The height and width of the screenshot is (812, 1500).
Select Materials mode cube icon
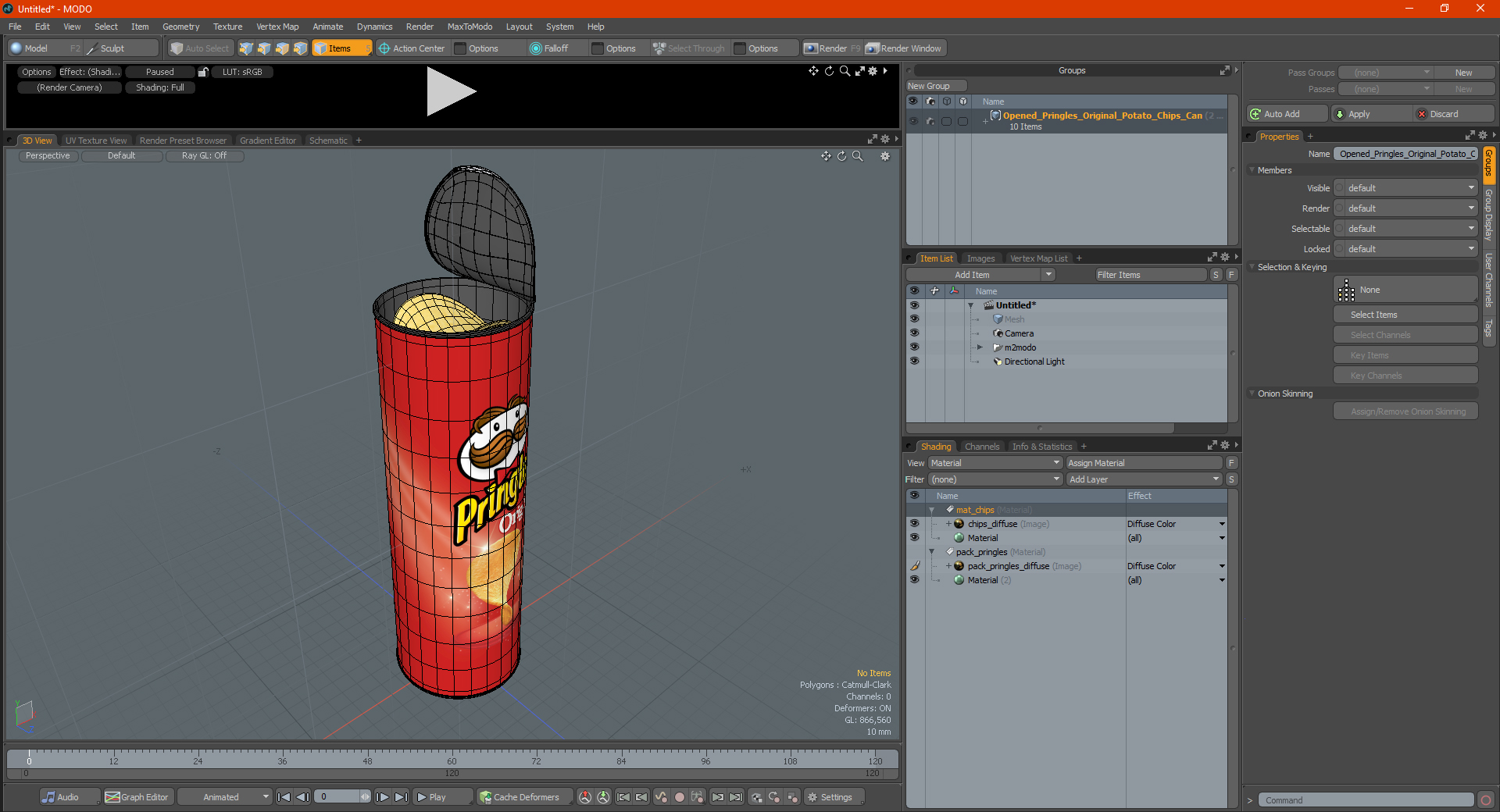pos(300,48)
